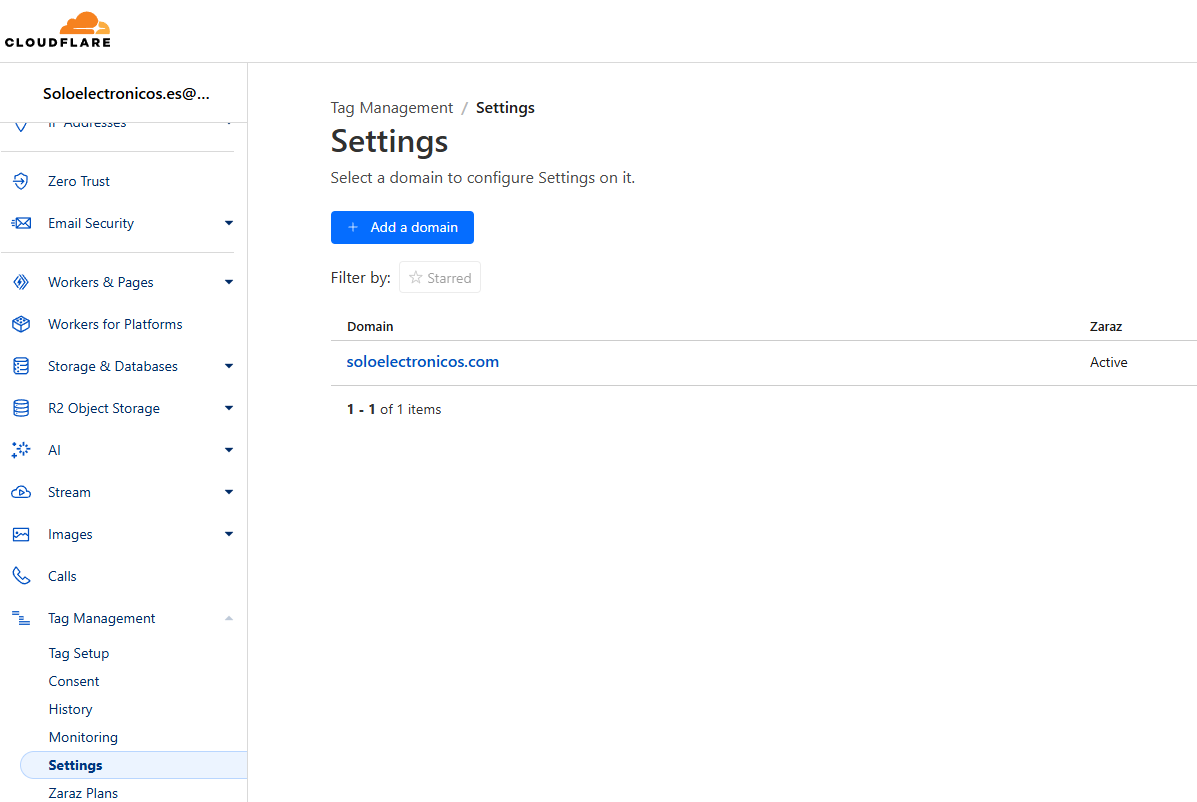Open the soloelectronicos.com domain link
Screen dimensions: 1197x802
pos(422,362)
